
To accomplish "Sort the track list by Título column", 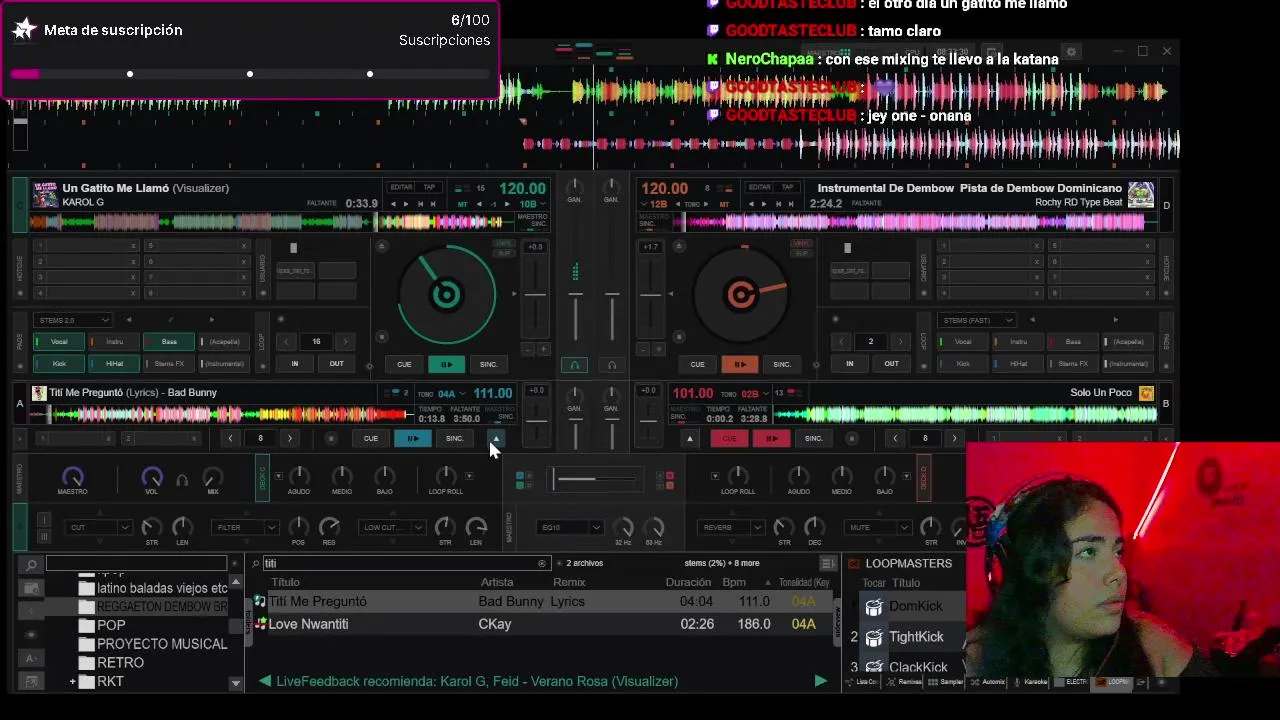I will [x=286, y=582].
